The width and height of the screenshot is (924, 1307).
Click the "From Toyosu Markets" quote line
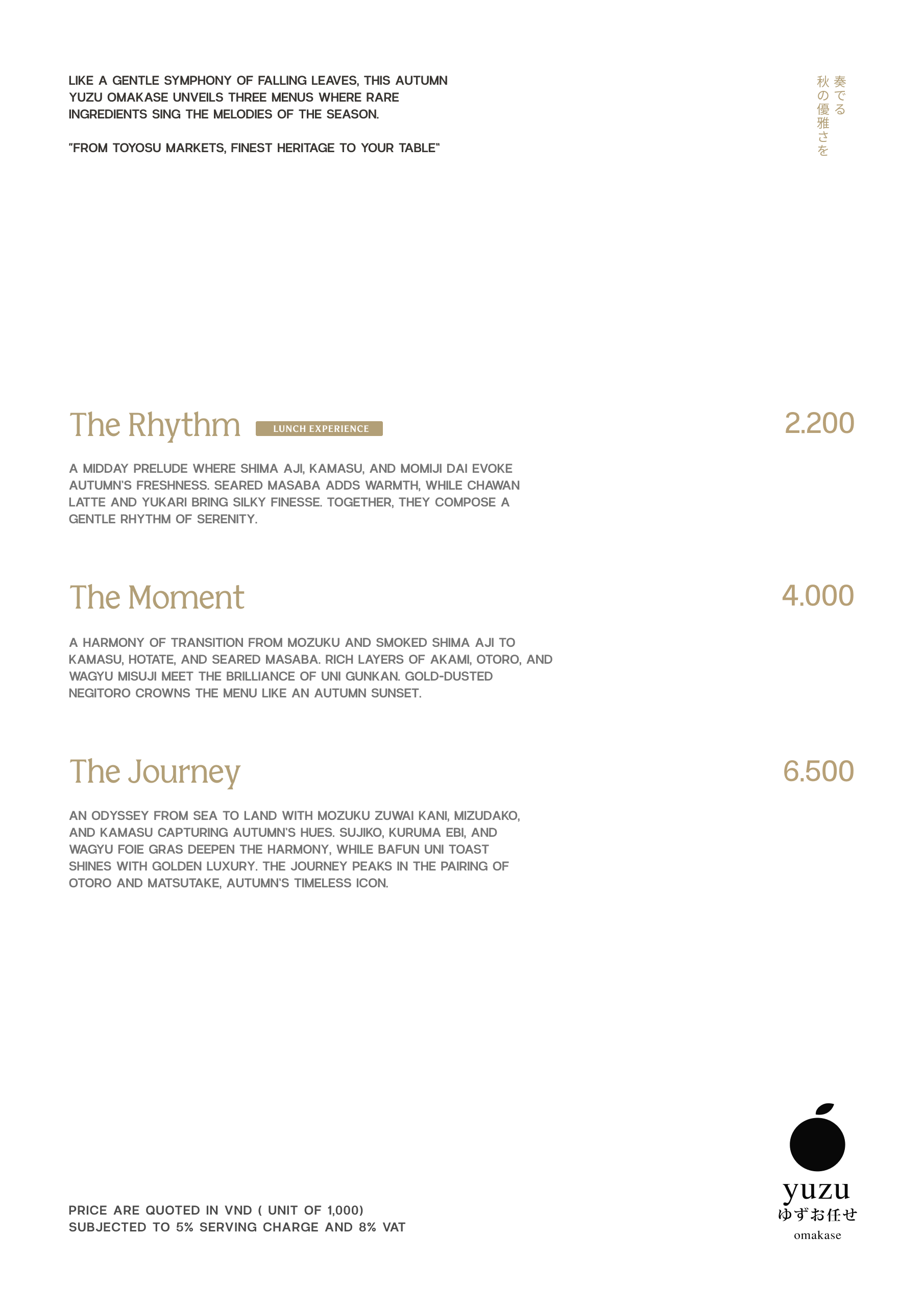[254, 148]
